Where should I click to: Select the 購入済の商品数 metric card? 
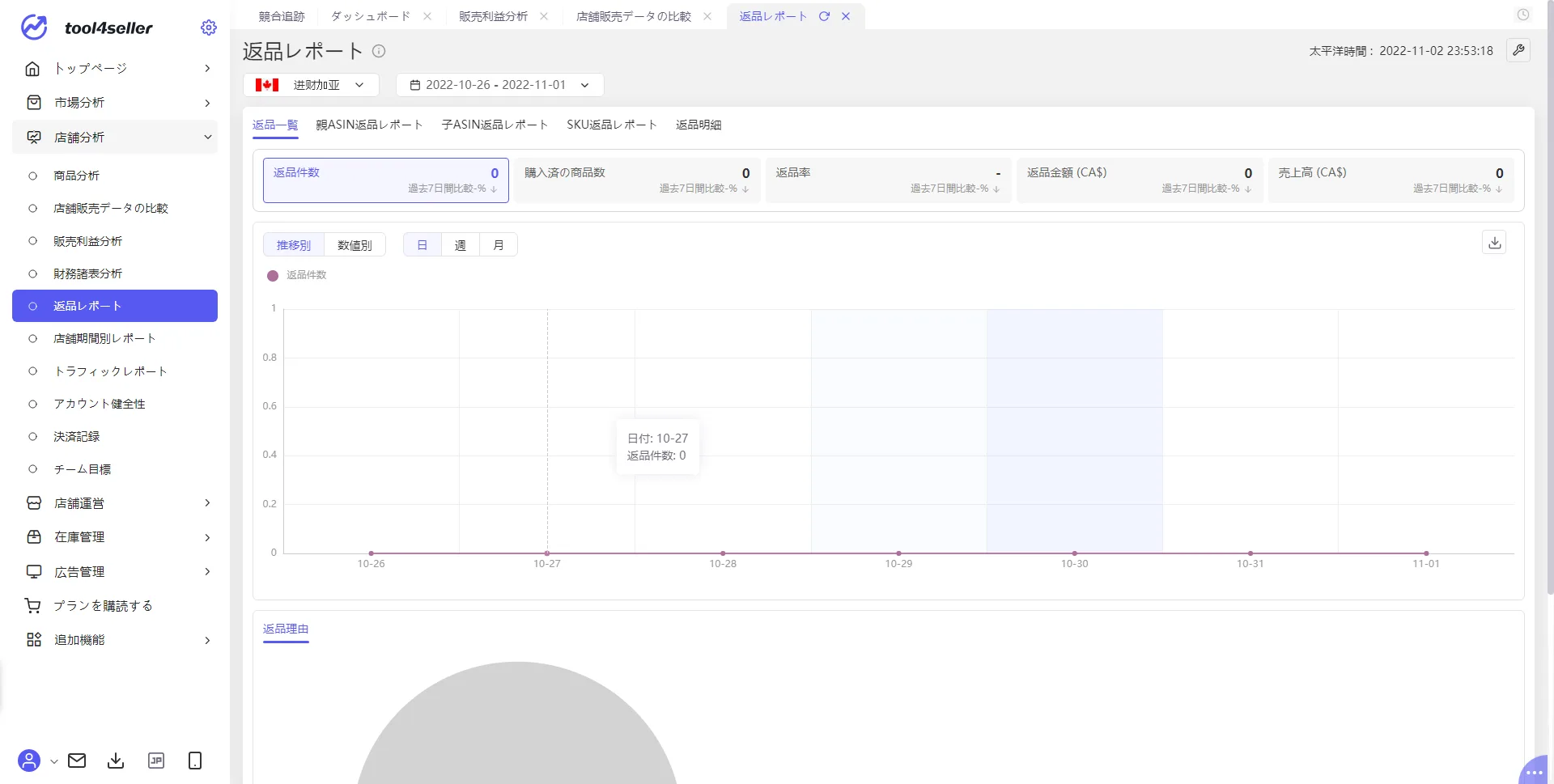[x=637, y=180]
